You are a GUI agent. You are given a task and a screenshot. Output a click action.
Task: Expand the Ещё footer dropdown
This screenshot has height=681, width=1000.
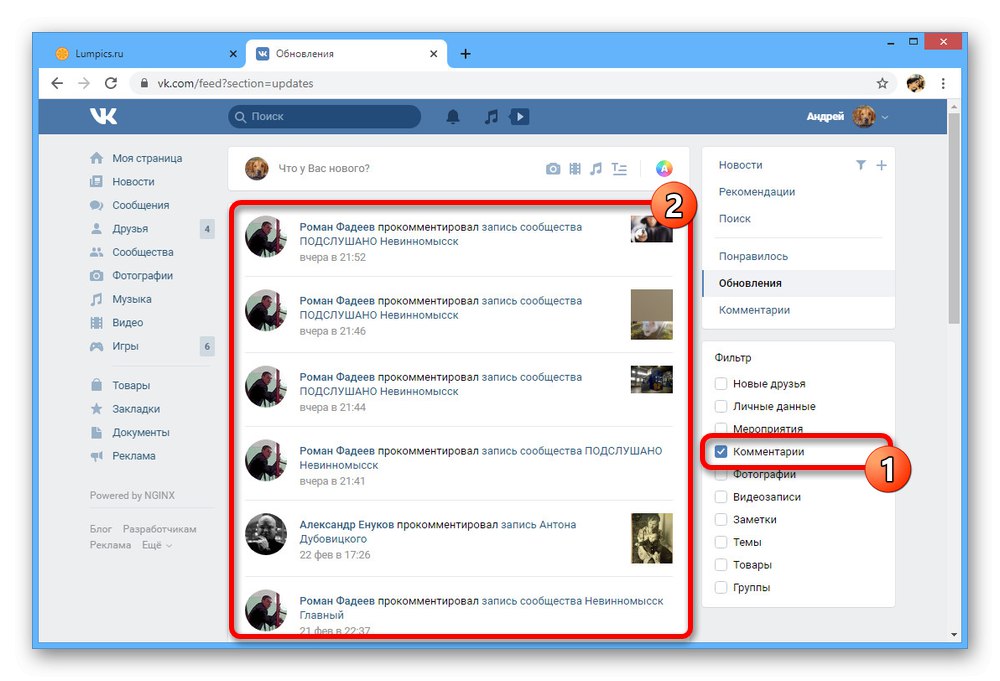coord(157,545)
